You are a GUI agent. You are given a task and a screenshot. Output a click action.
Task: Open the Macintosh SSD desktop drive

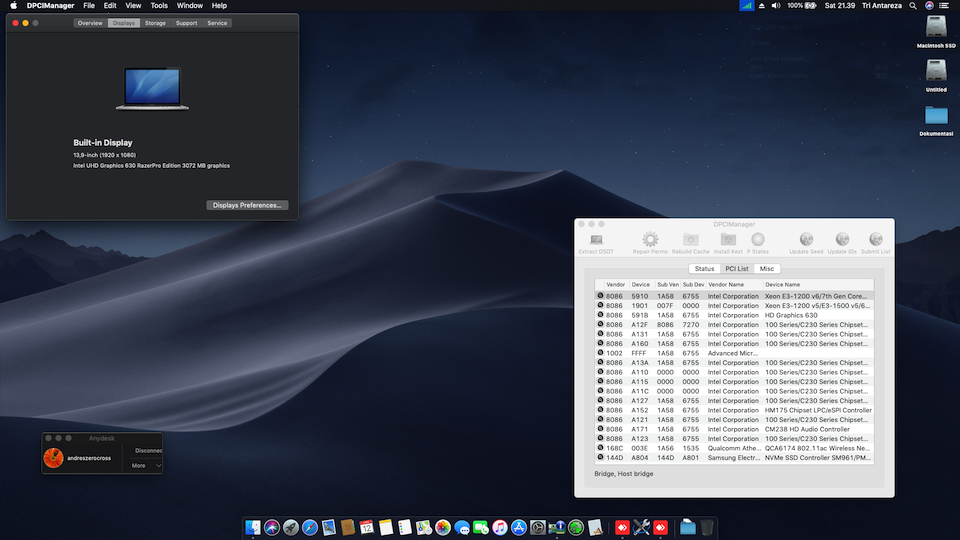pyautogui.click(x=936, y=28)
